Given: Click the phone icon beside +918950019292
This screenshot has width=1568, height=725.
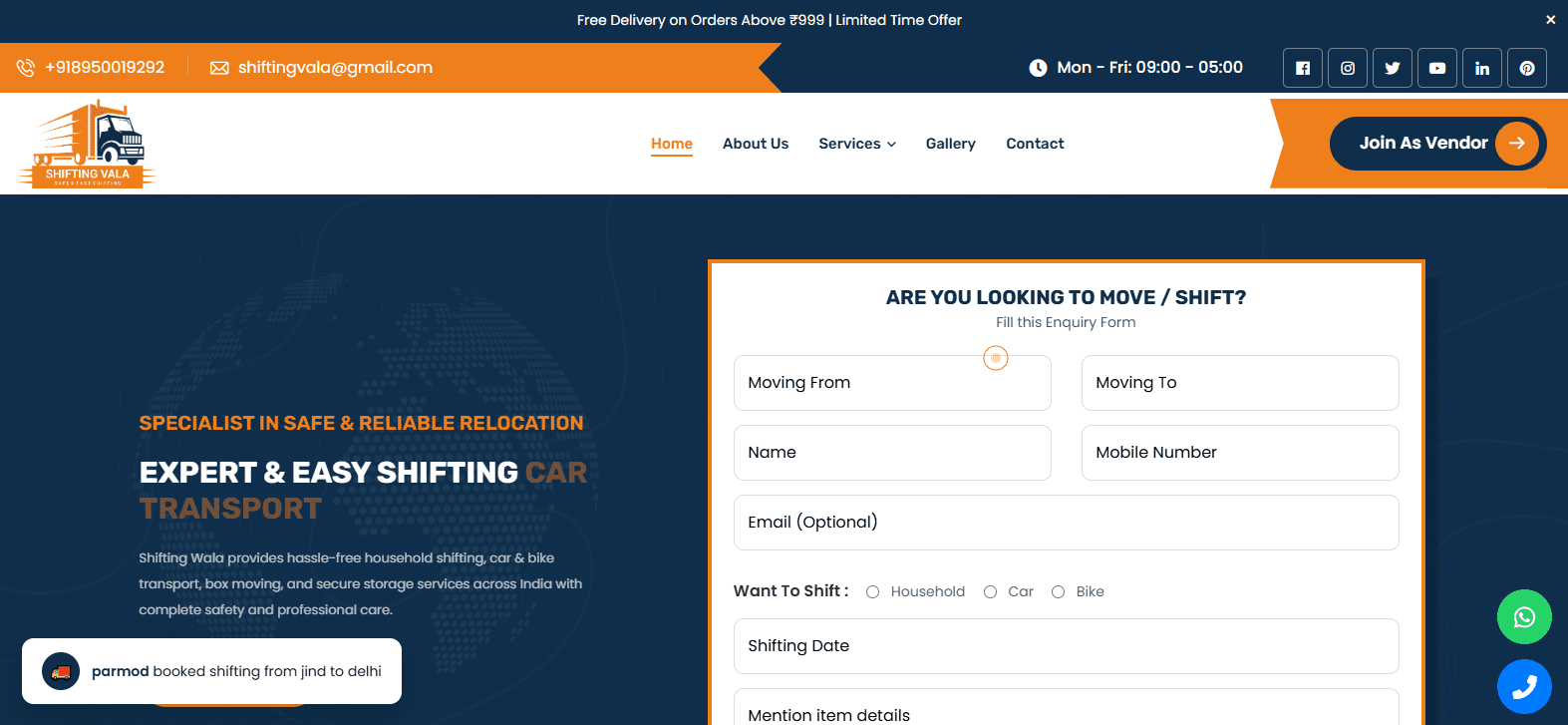Looking at the screenshot, I should [x=25, y=68].
